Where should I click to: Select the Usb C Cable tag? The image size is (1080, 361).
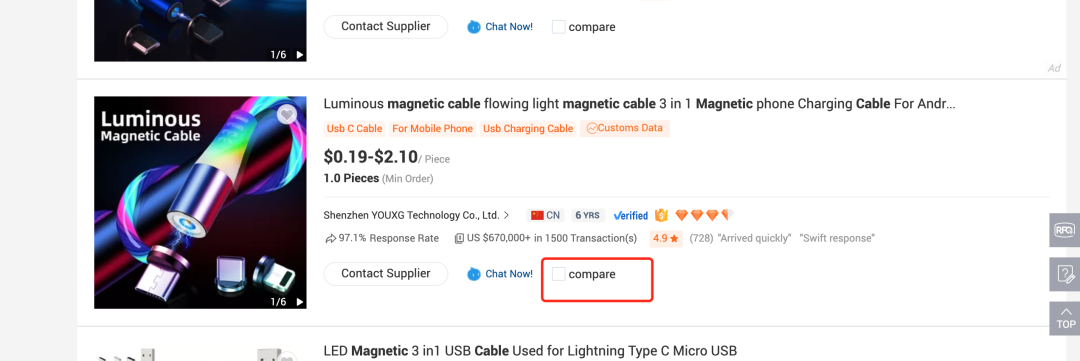pos(355,129)
